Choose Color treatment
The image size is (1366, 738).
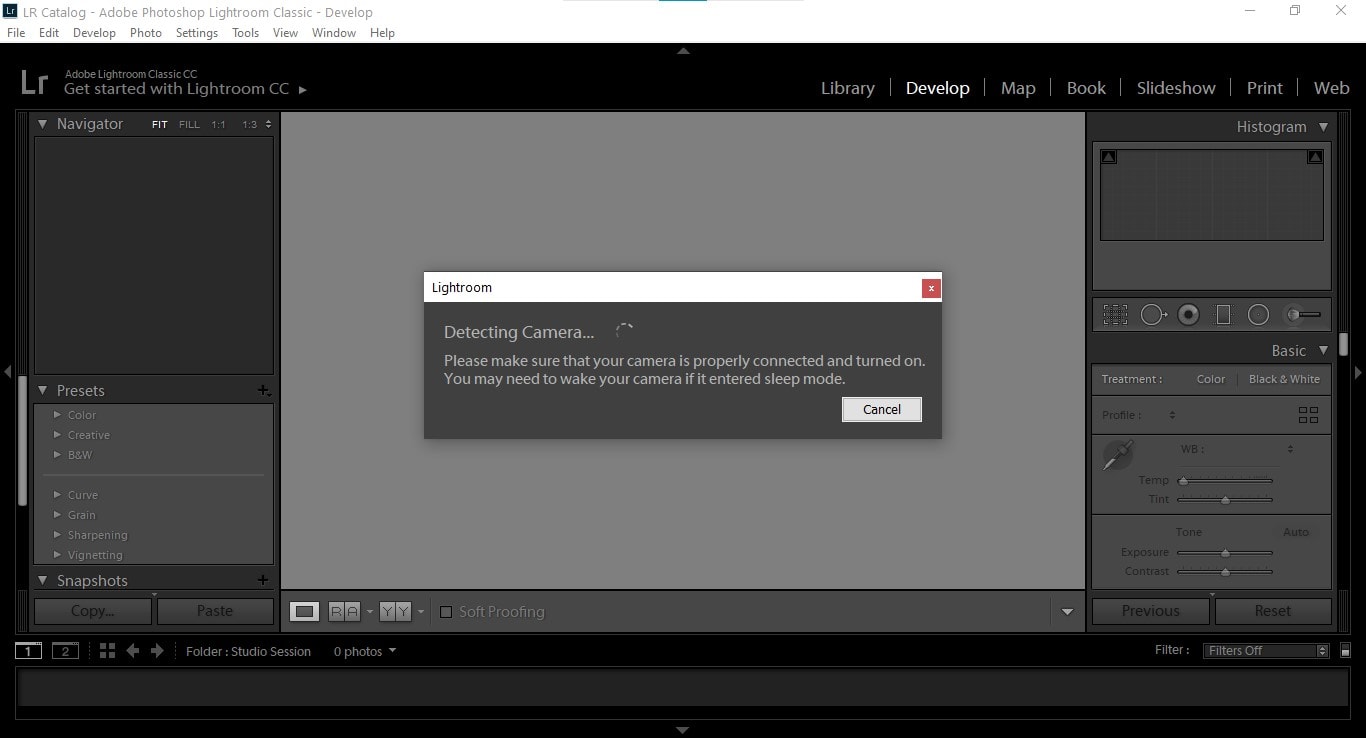[1210, 379]
